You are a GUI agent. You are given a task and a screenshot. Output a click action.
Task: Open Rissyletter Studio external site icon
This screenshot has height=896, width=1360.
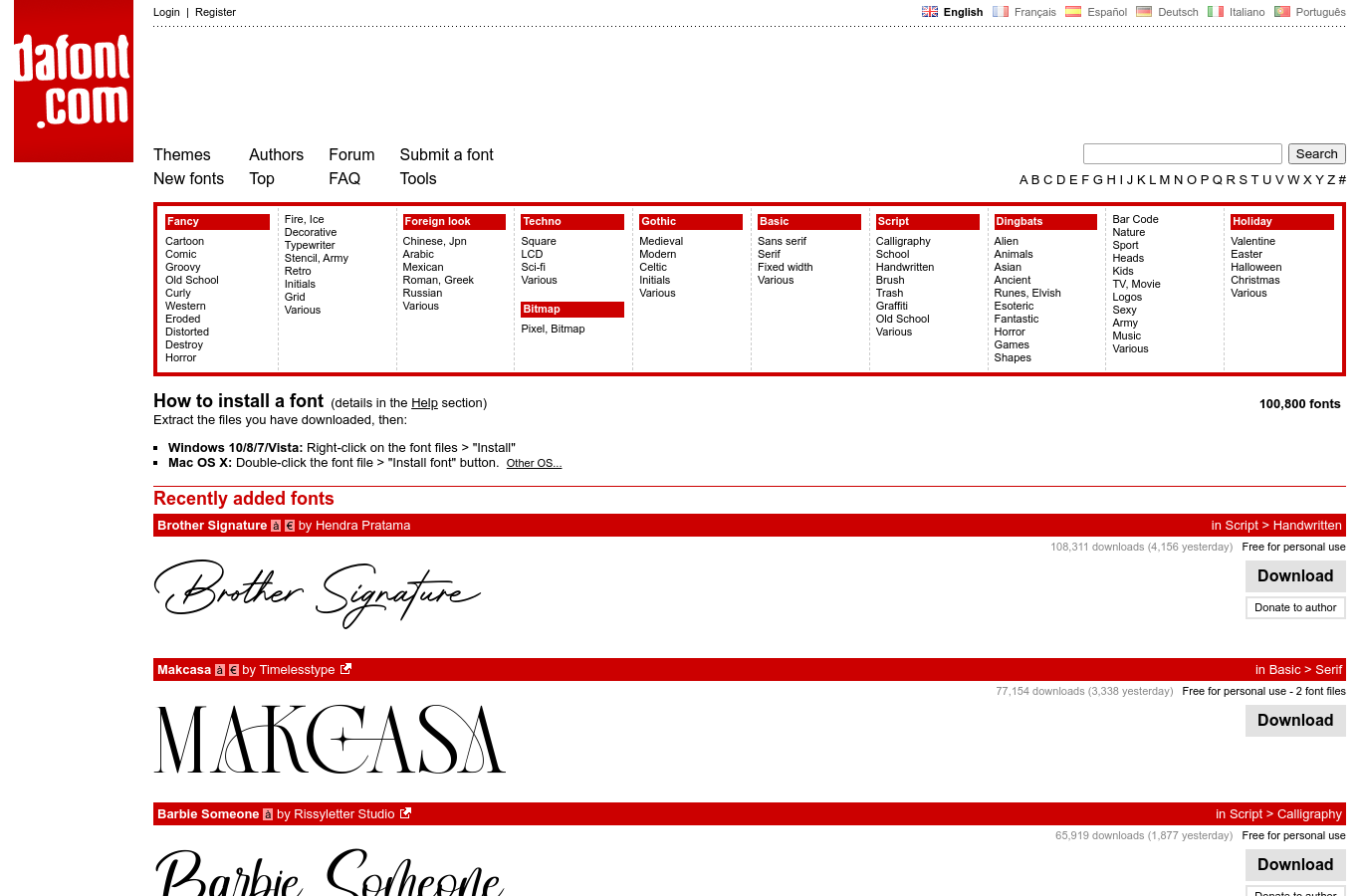tap(405, 813)
